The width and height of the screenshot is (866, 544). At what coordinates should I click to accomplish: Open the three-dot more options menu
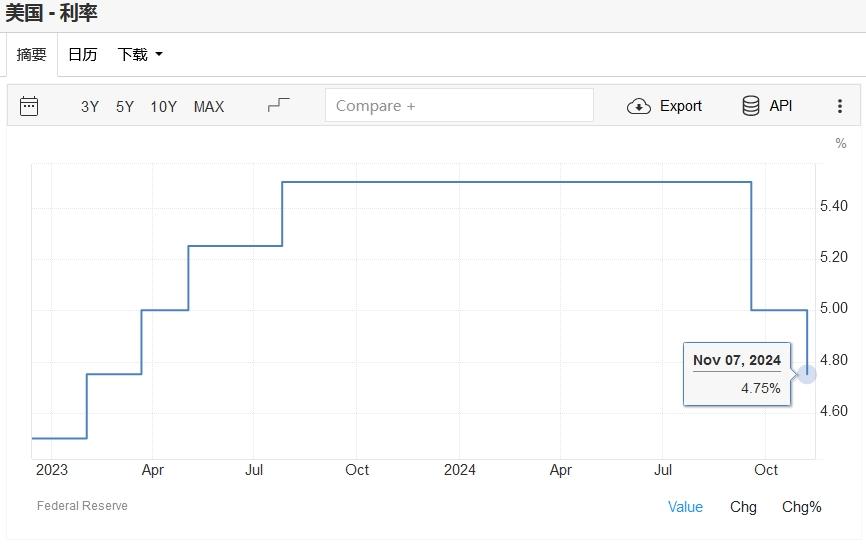click(839, 106)
